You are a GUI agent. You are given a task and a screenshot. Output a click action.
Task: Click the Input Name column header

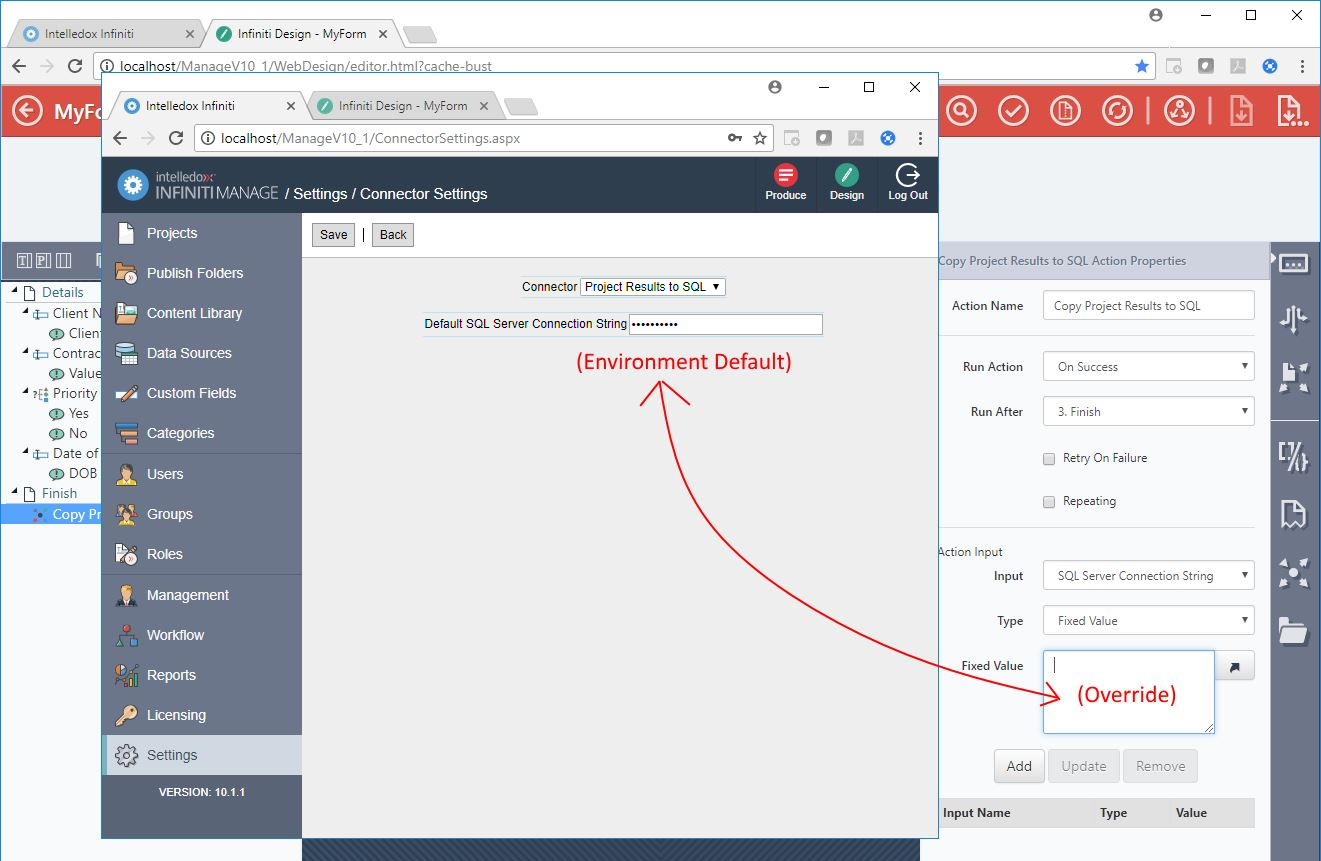click(x=977, y=813)
